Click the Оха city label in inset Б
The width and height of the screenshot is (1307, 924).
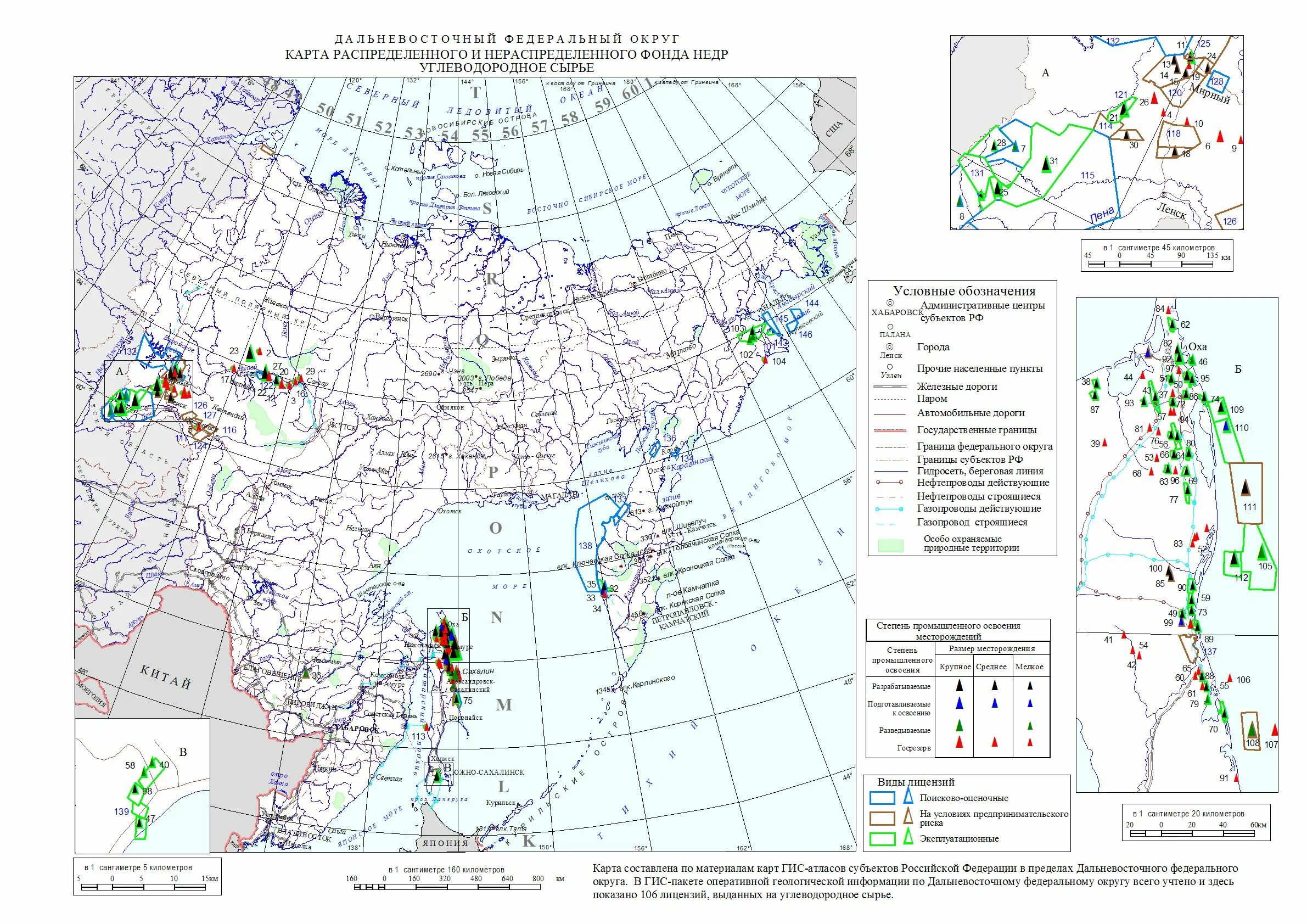coord(1198,347)
